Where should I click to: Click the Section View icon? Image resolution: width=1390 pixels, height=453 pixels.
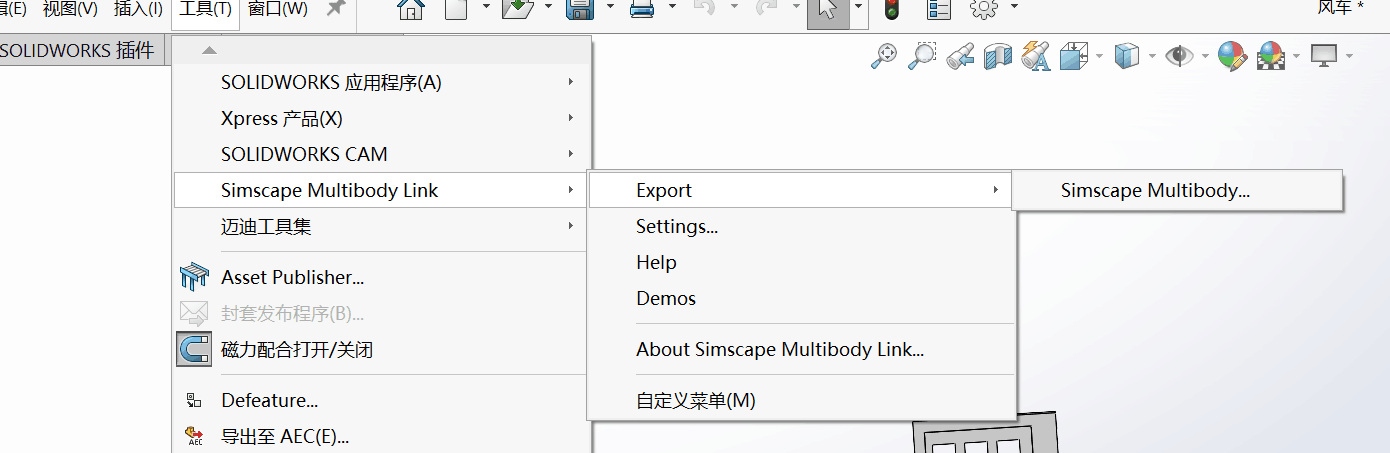[998, 56]
